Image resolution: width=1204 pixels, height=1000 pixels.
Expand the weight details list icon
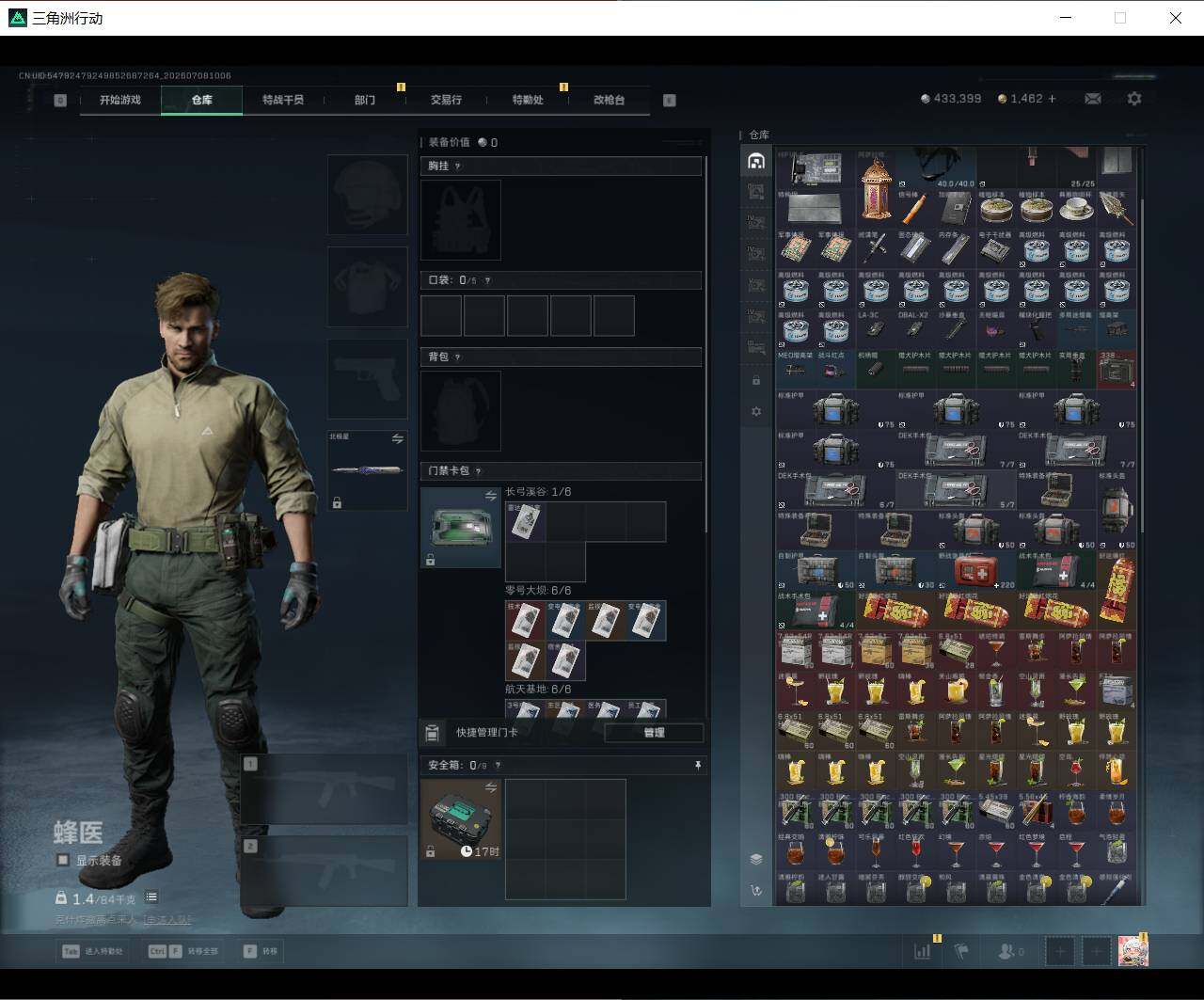coord(151,897)
